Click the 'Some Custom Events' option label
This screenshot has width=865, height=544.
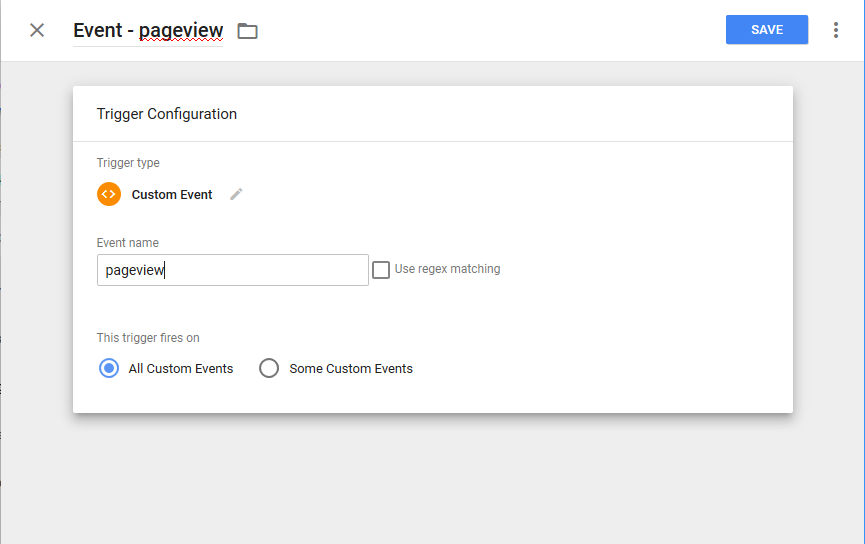[x=351, y=369]
